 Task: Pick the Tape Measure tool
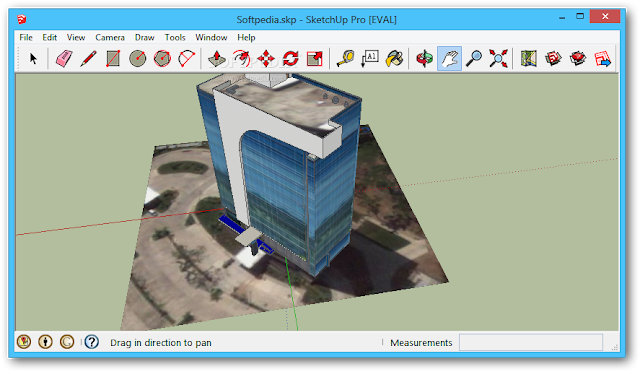(346, 59)
